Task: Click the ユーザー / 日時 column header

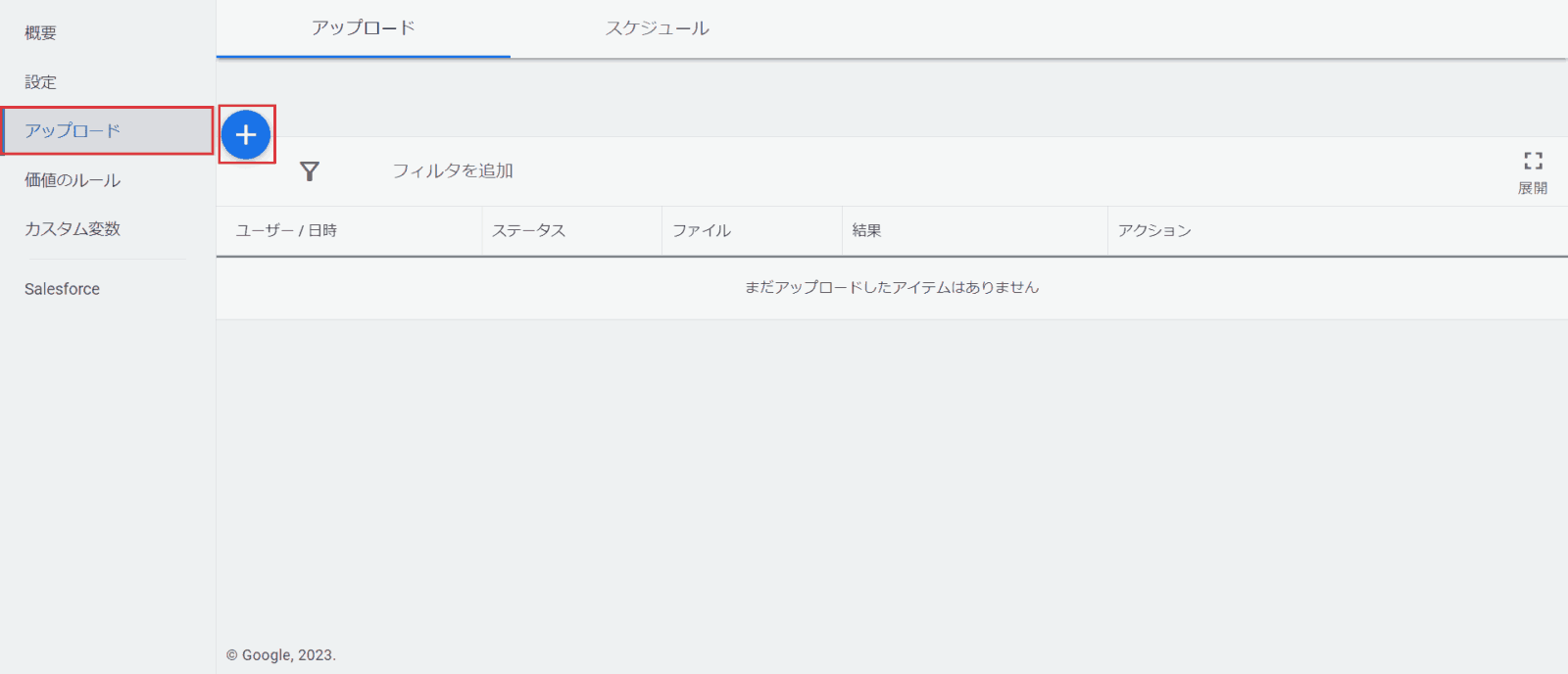Action: tap(286, 231)
